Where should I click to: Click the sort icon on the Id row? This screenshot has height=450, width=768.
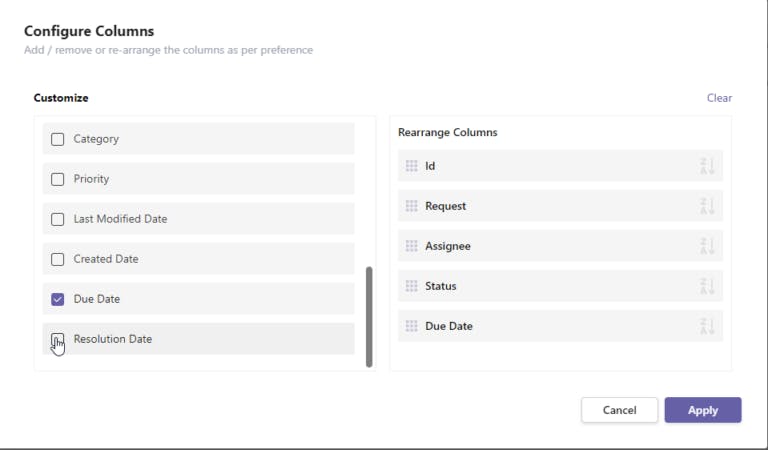(x=708, y=166)
